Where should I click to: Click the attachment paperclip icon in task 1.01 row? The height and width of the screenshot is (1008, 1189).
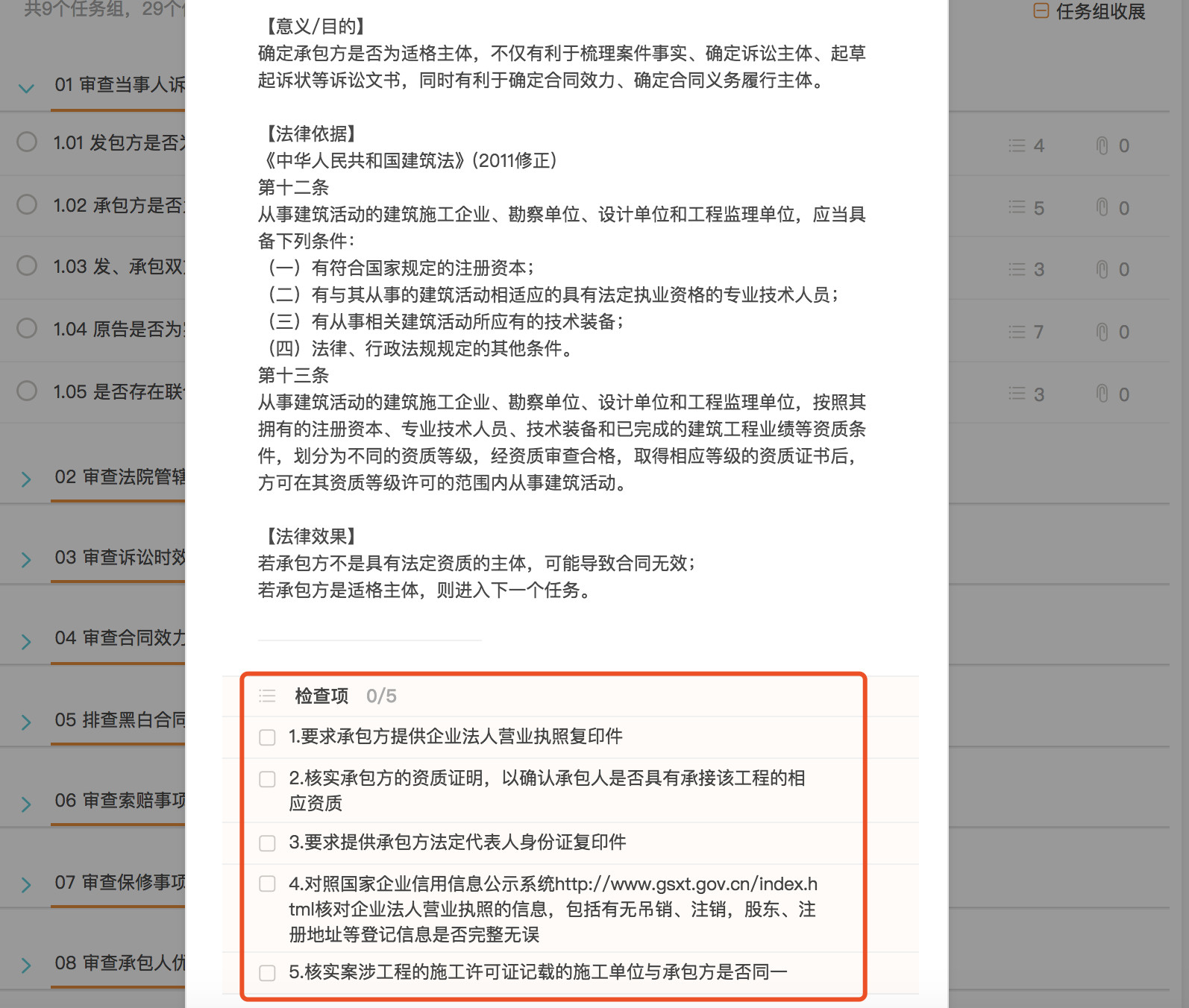click(1102, 145)
